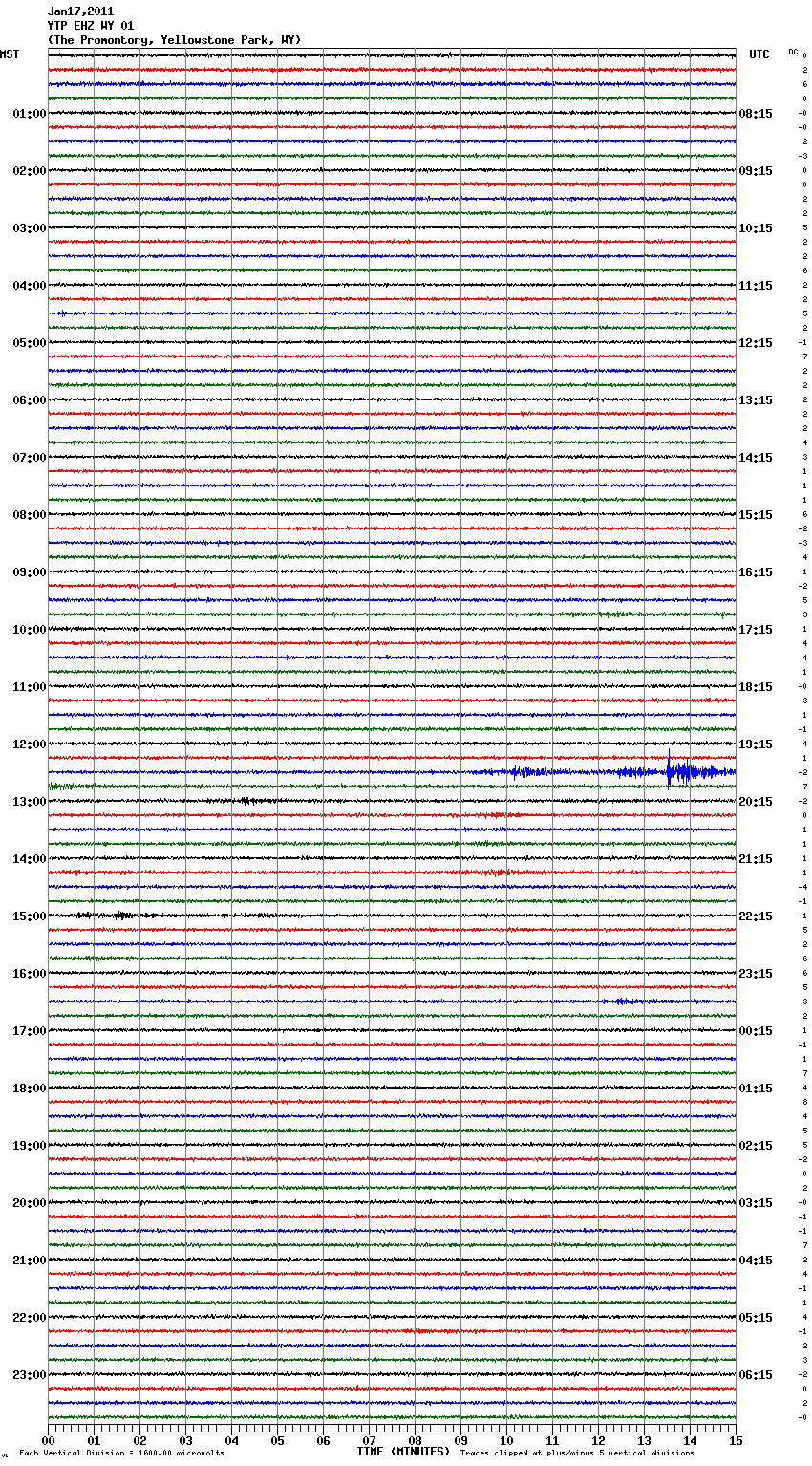812x1466 pixels.
Task: Click the 21:15 UTC time label
Action: pyautogui.click(x=756, y=859)
